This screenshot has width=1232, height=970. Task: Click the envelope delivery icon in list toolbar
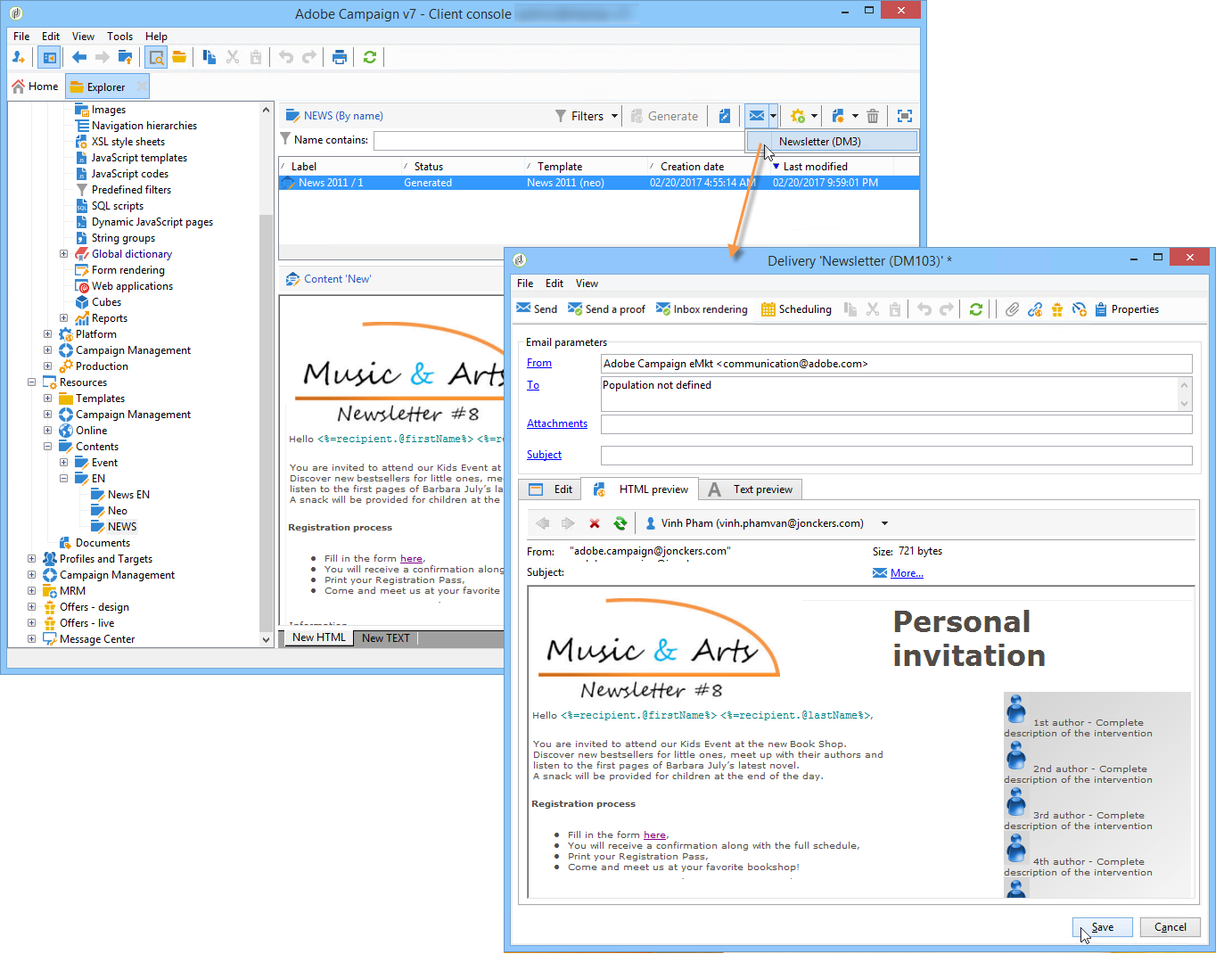click(x=756, y=116)
